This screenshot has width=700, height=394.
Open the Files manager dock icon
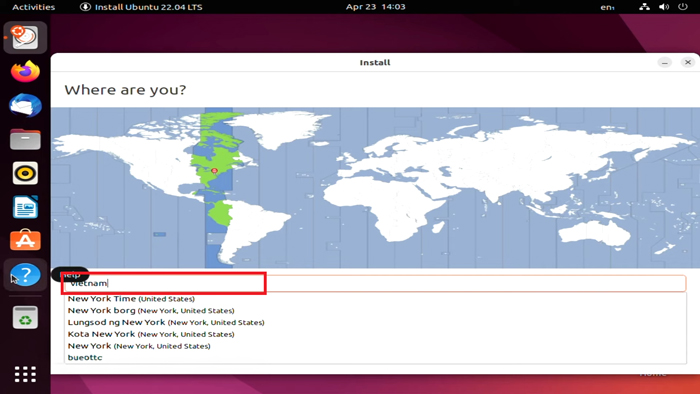coord(25,139)
